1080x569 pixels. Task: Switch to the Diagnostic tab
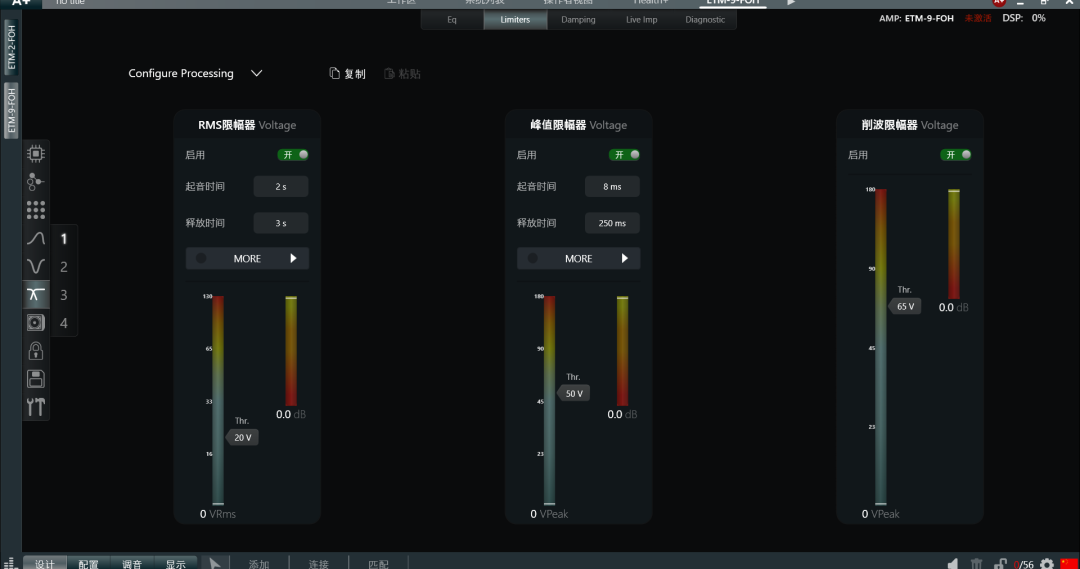click(705, 20)
